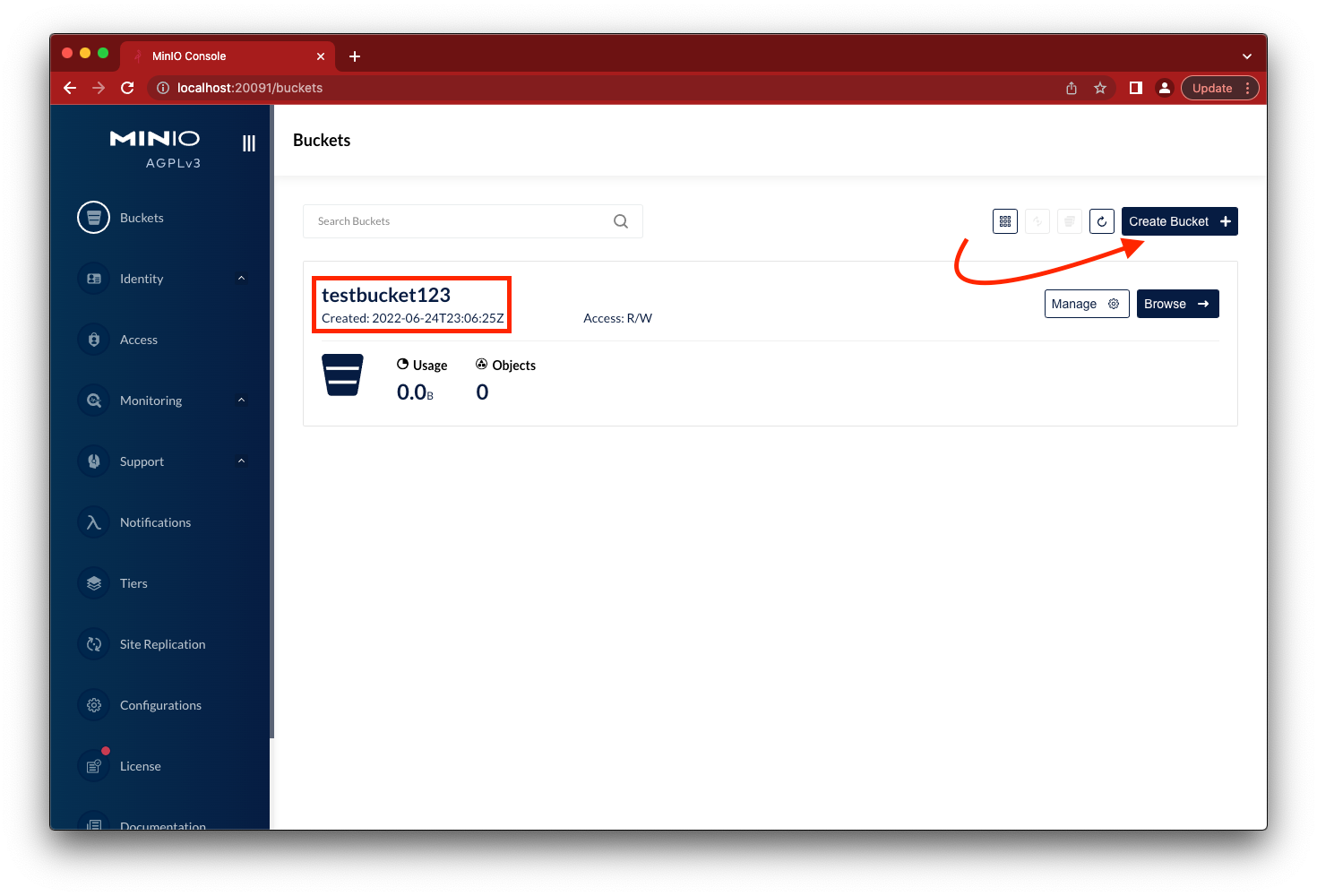Collapse the sidebar with hamburger icon
The height and width of the screenshot is (896, 1317).
click(x=249, y=143)
